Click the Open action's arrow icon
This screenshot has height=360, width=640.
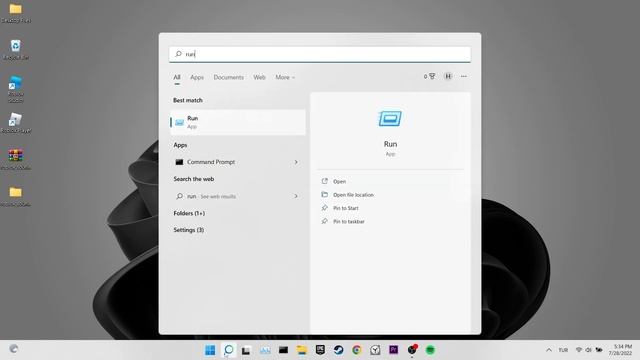(324, 181)
